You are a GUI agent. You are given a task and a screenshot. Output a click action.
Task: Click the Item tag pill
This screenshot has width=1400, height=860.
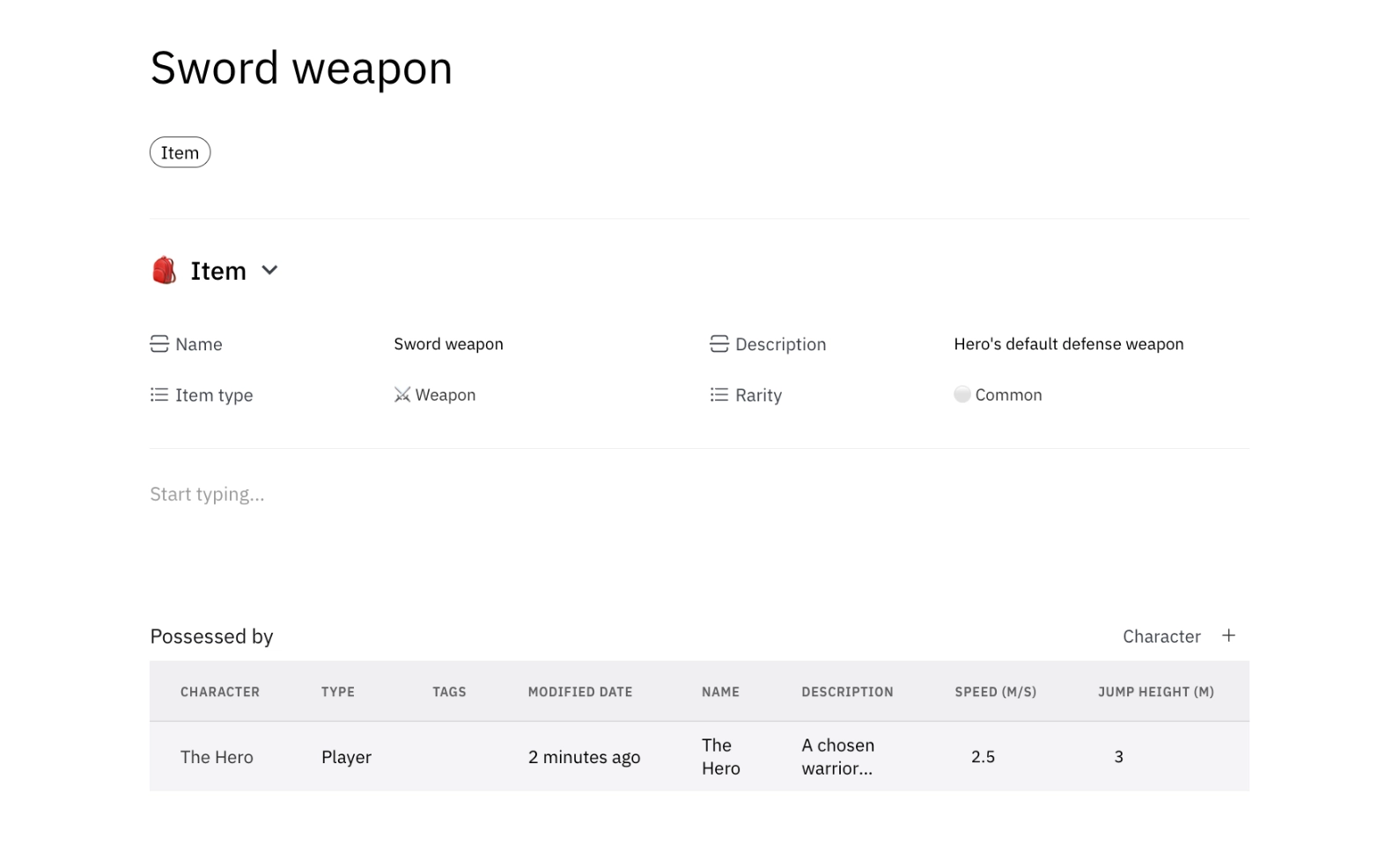click(x=180, y=152)
